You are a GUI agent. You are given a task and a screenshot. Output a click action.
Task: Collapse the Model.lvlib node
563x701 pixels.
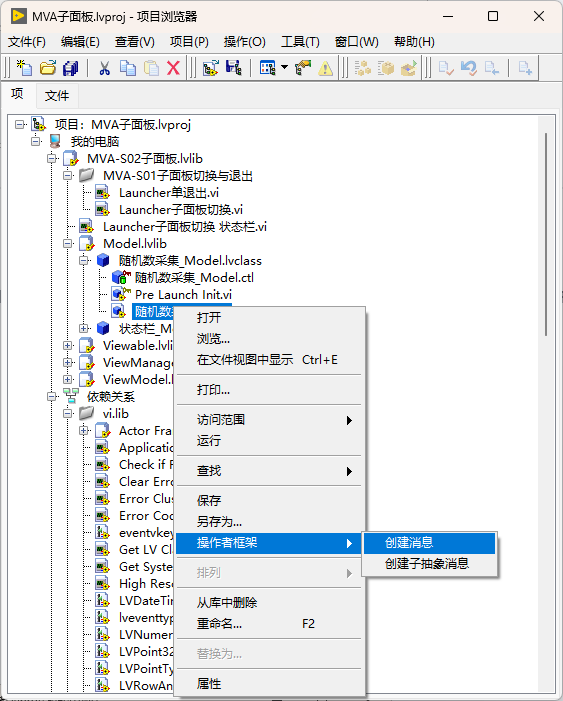tap(68, 243)
